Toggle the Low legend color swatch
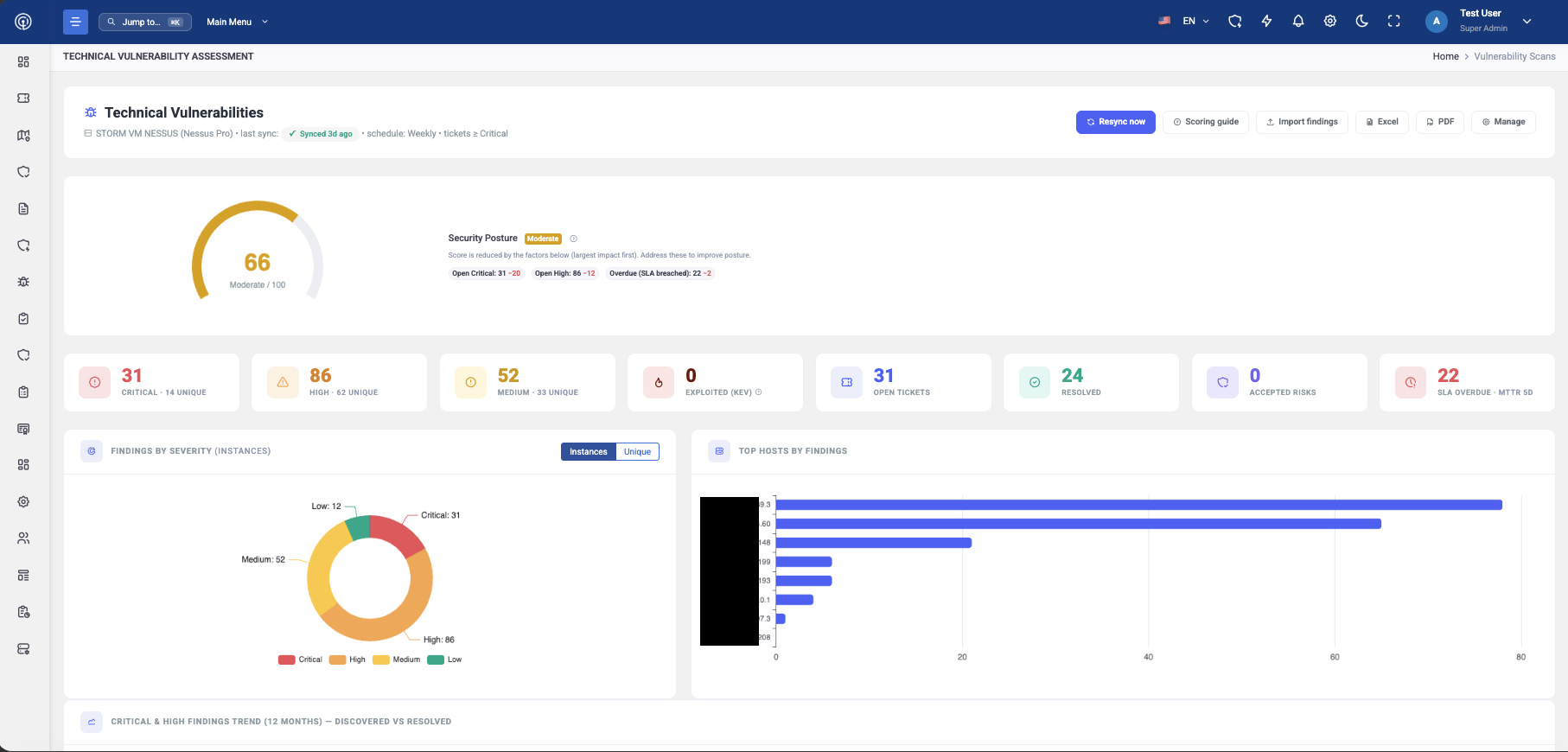 coord(436,660)
